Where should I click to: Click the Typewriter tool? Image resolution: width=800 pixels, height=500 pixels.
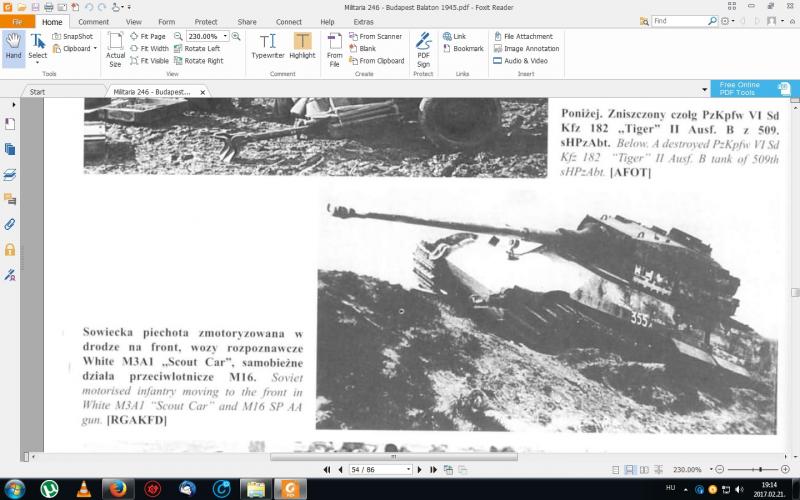(x=267, y=46)
